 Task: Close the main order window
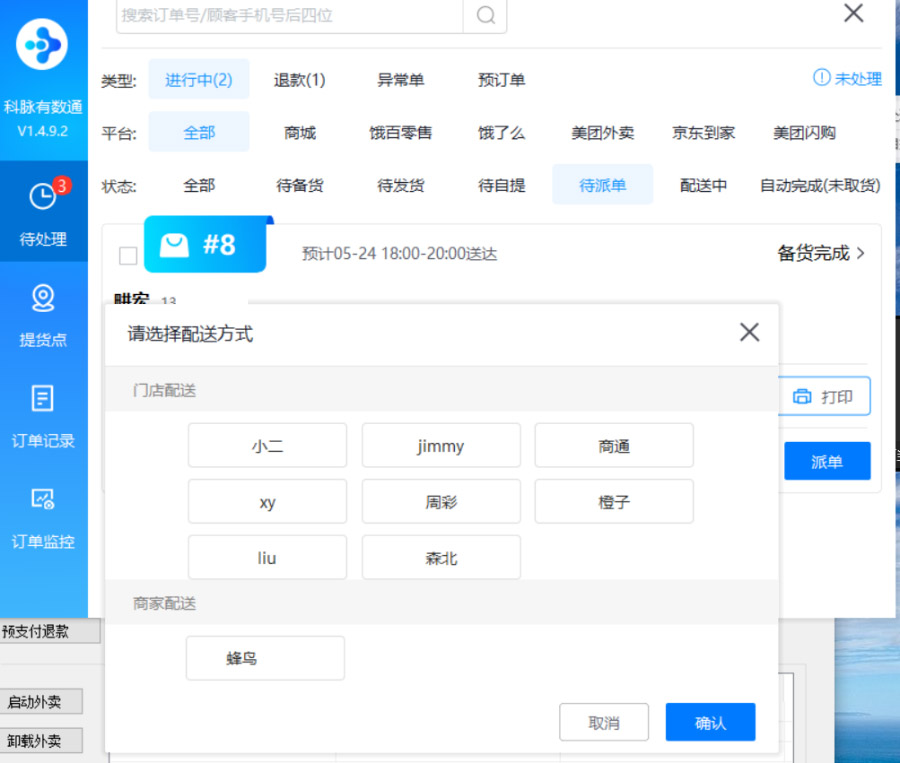[x=854, y=13]
